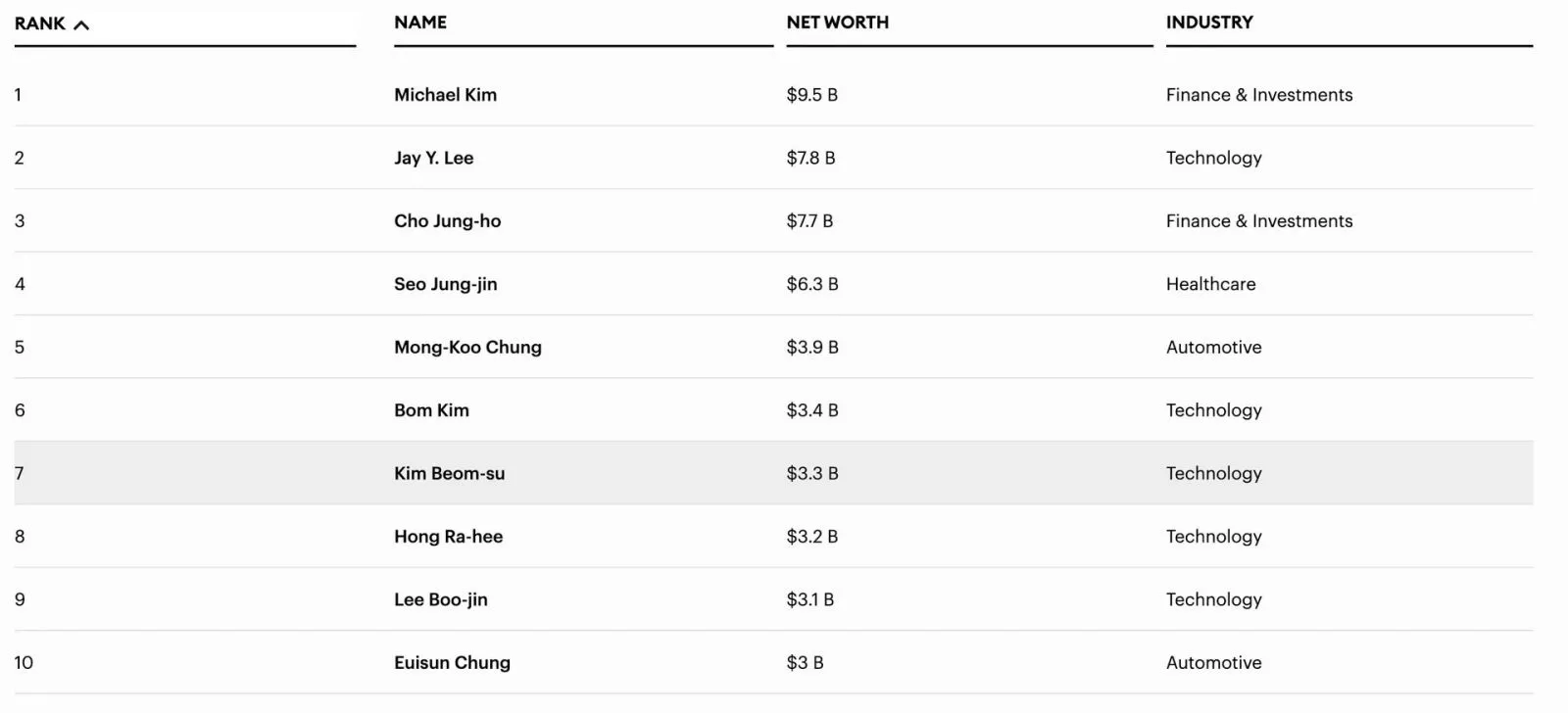Open Euisun Chung's entry

click(452, 663)
